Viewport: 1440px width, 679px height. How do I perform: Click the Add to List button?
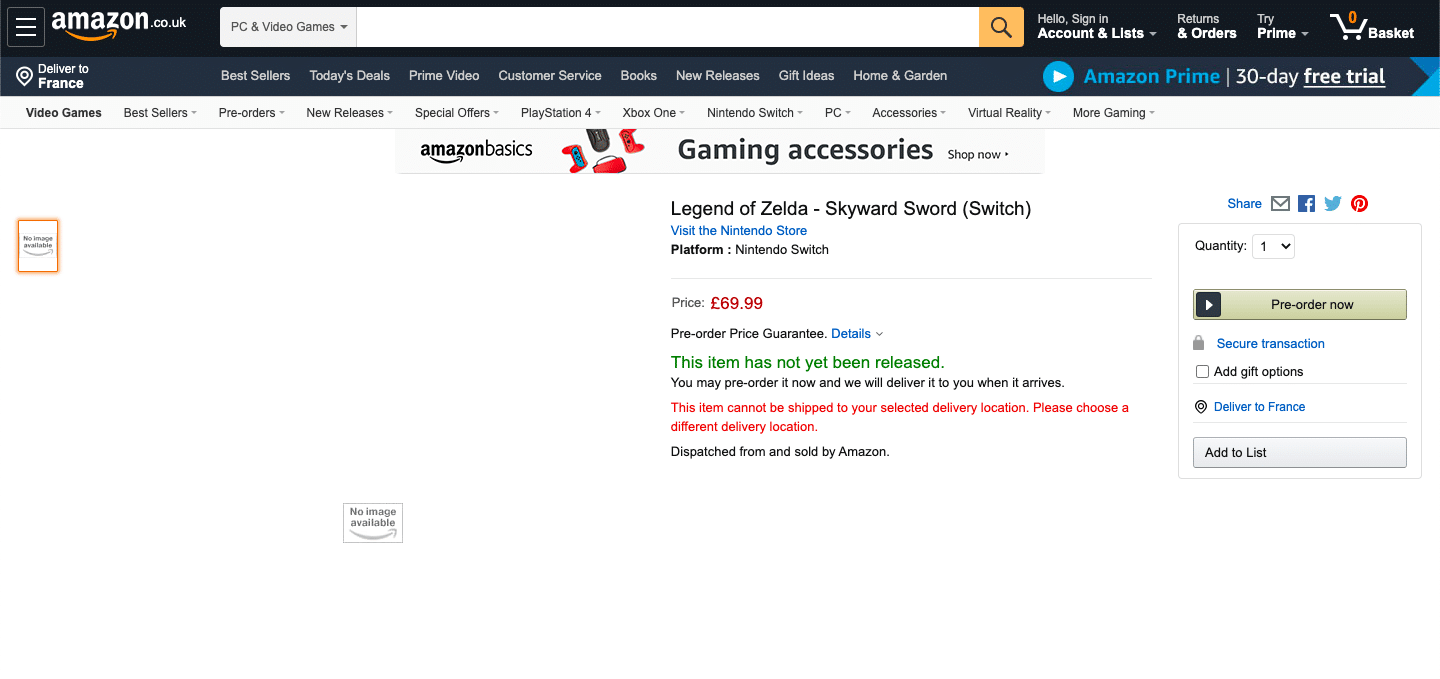coord(1299,453)
